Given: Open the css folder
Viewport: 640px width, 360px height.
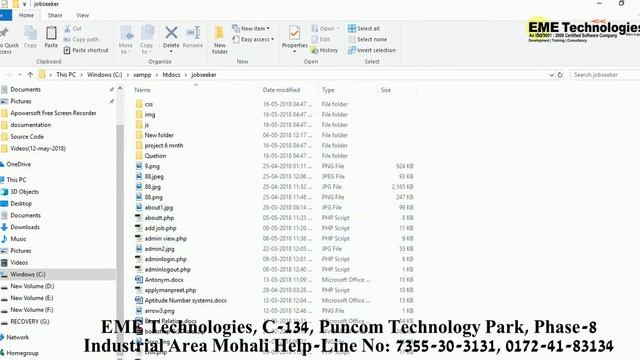Looking at the screenshot, I should (149, 104).
